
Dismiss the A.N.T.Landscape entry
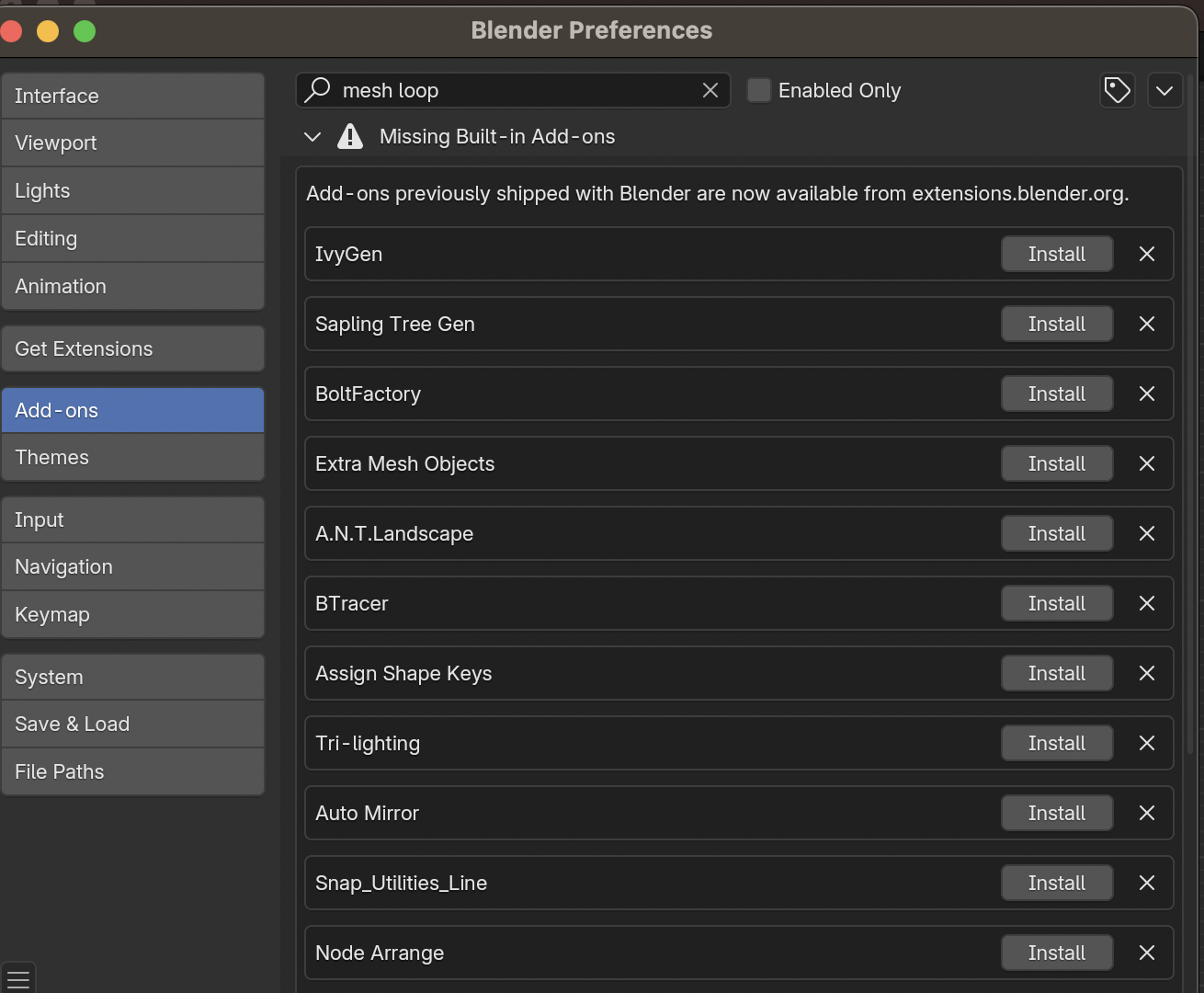tap(1146, 533)
